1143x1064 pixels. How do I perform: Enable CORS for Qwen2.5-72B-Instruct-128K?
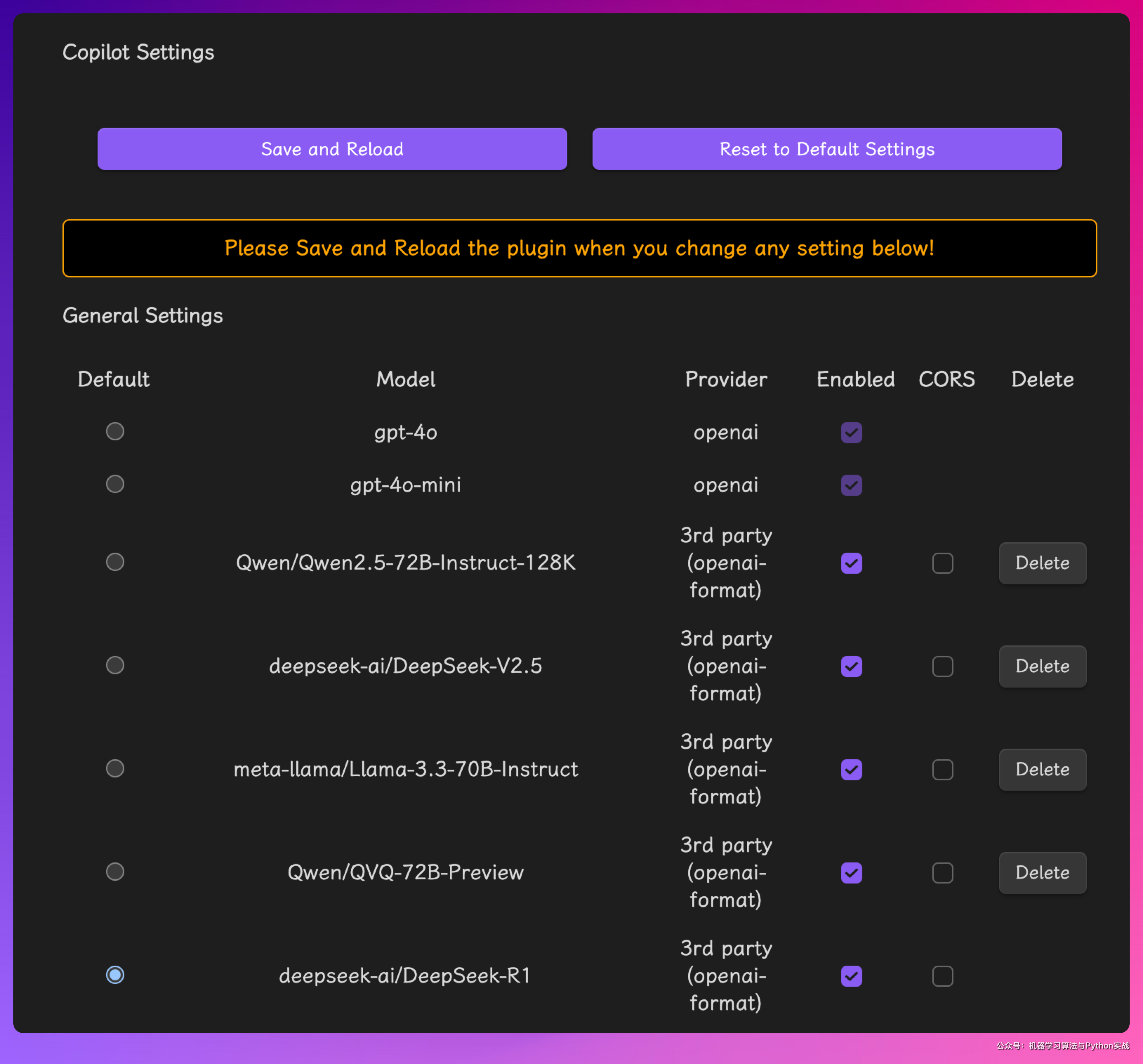942,563
